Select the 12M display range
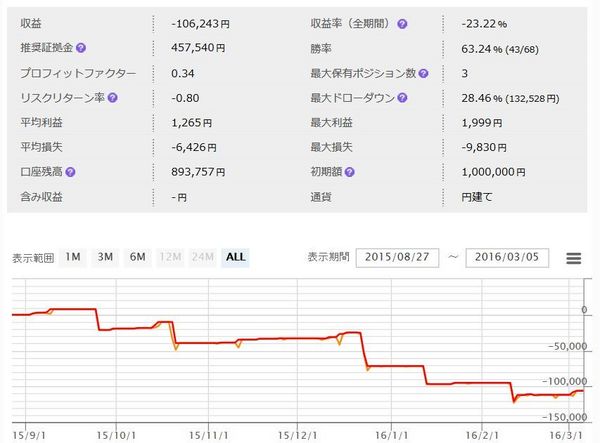 click(170, 257)
